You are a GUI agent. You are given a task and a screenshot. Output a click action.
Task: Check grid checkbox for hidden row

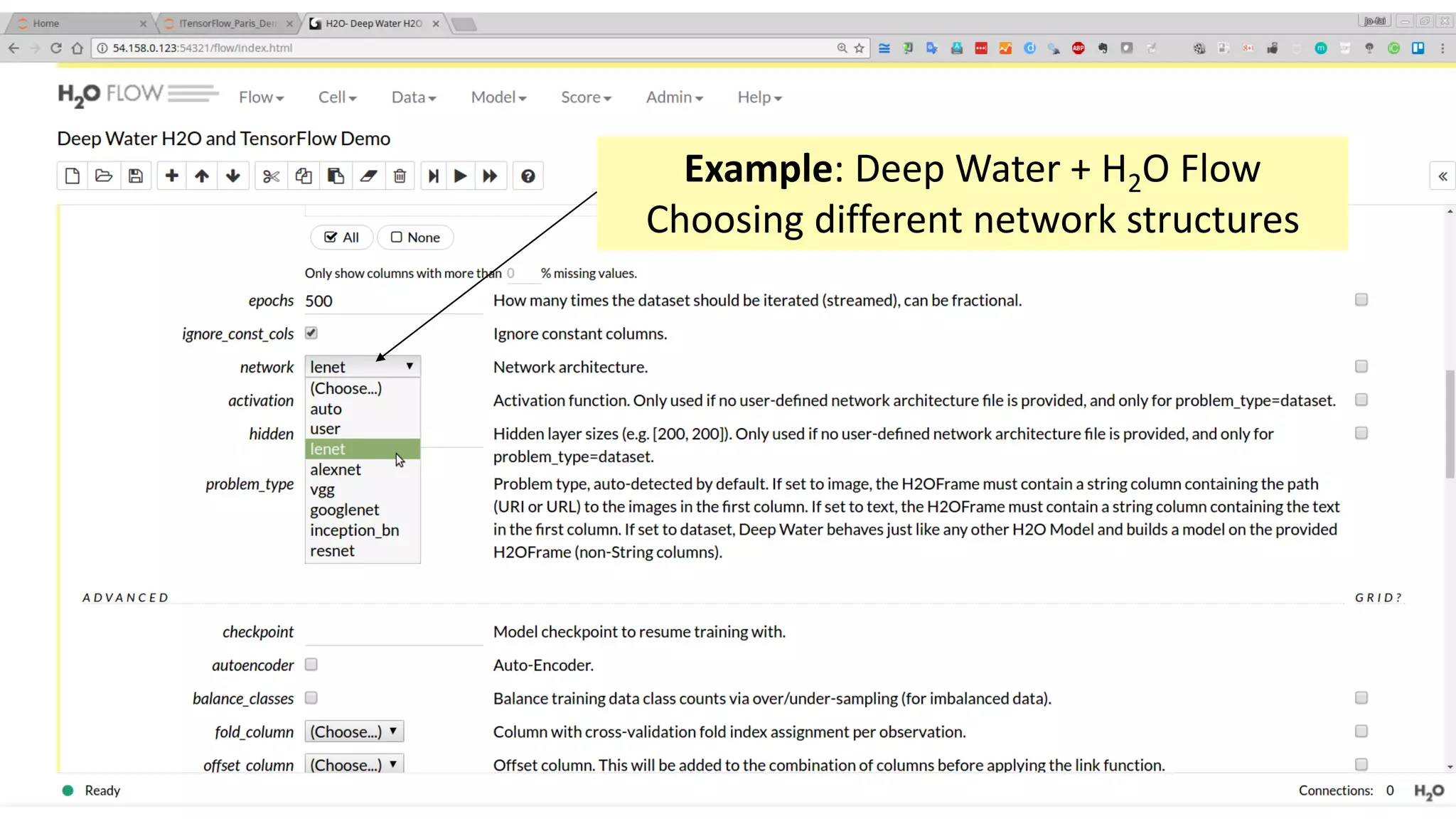point(1361,433)
